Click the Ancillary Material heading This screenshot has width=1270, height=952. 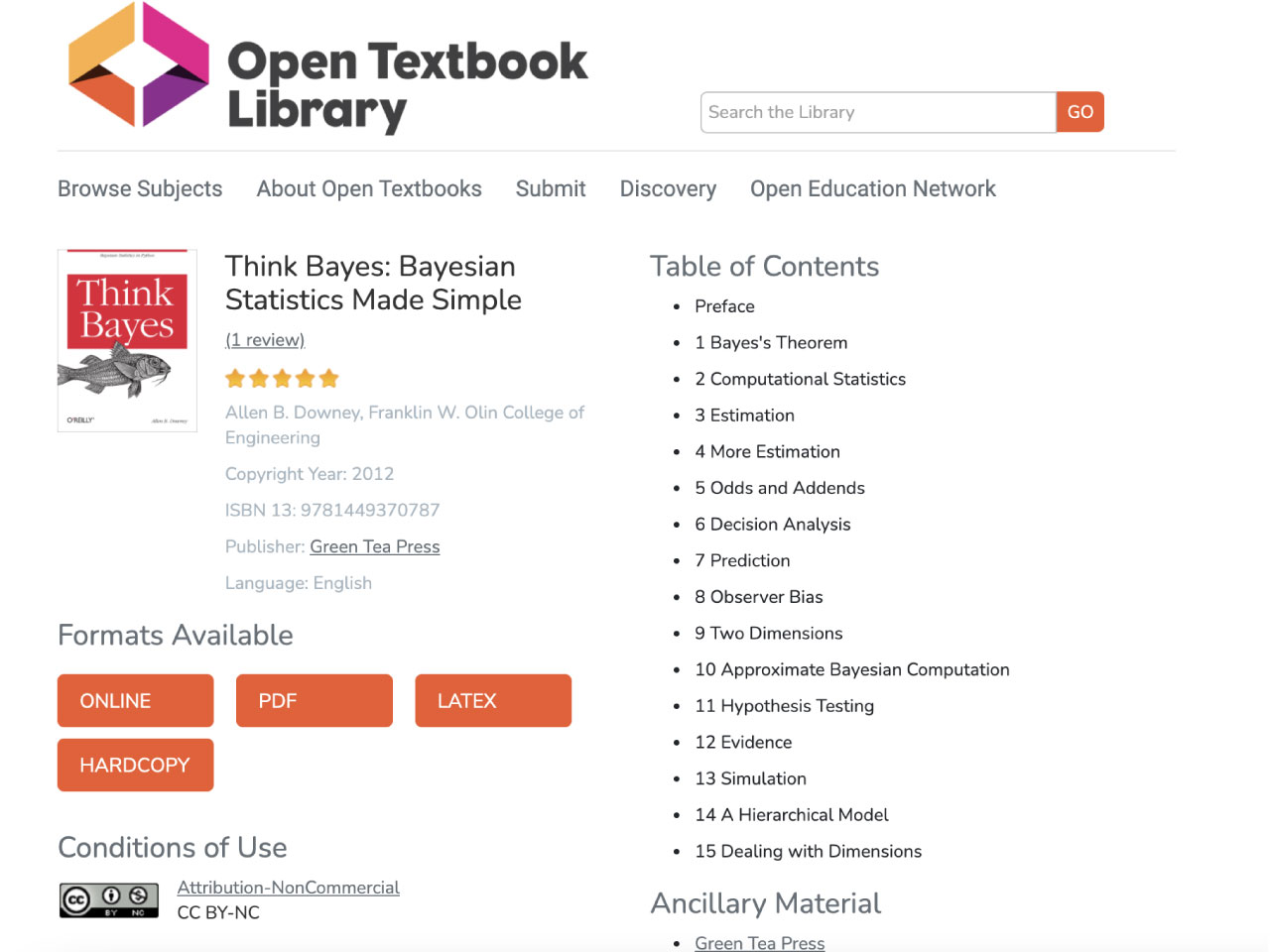tap(766, 903)
